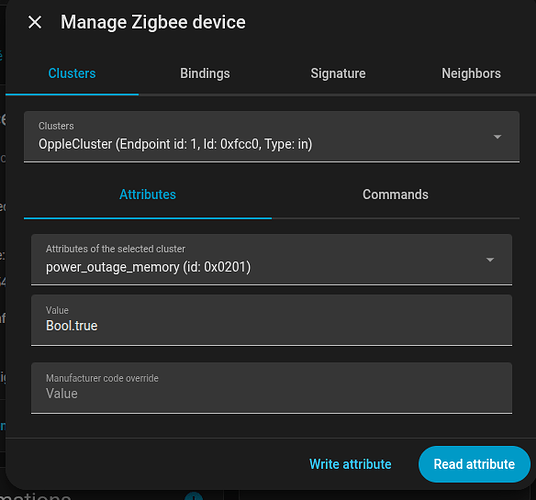Go to the Signature tab

(338, 73)
